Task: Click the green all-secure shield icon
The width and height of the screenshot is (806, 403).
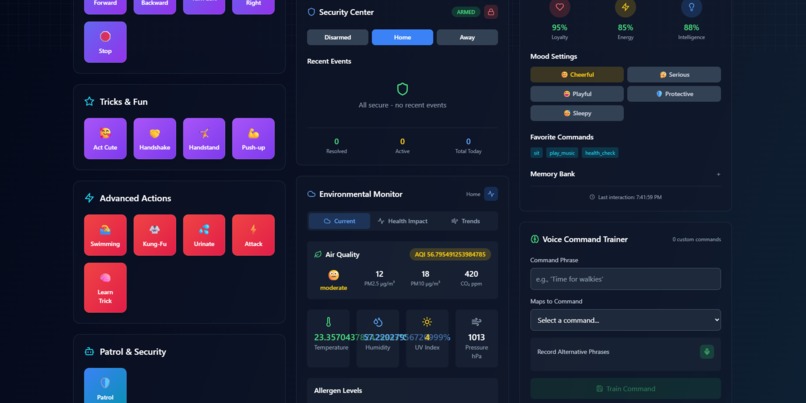Action: tap(402, 89)
